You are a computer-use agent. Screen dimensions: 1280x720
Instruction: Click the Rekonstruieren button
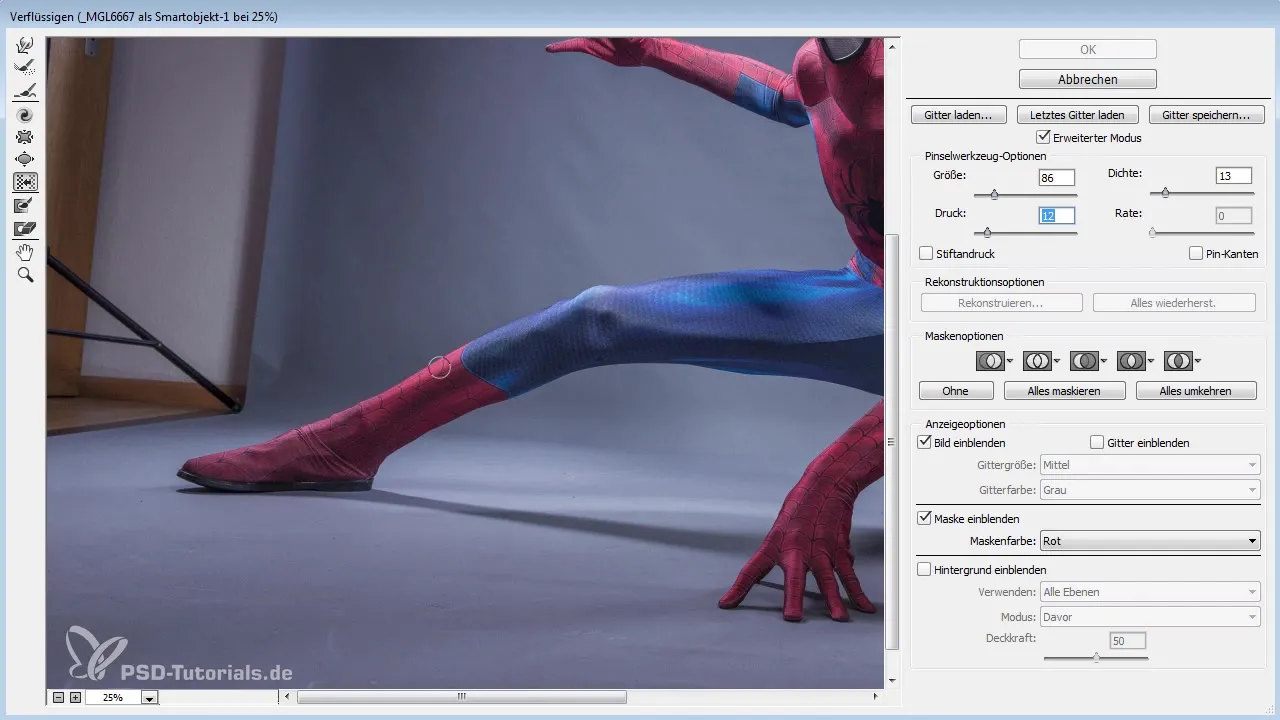1001,302
